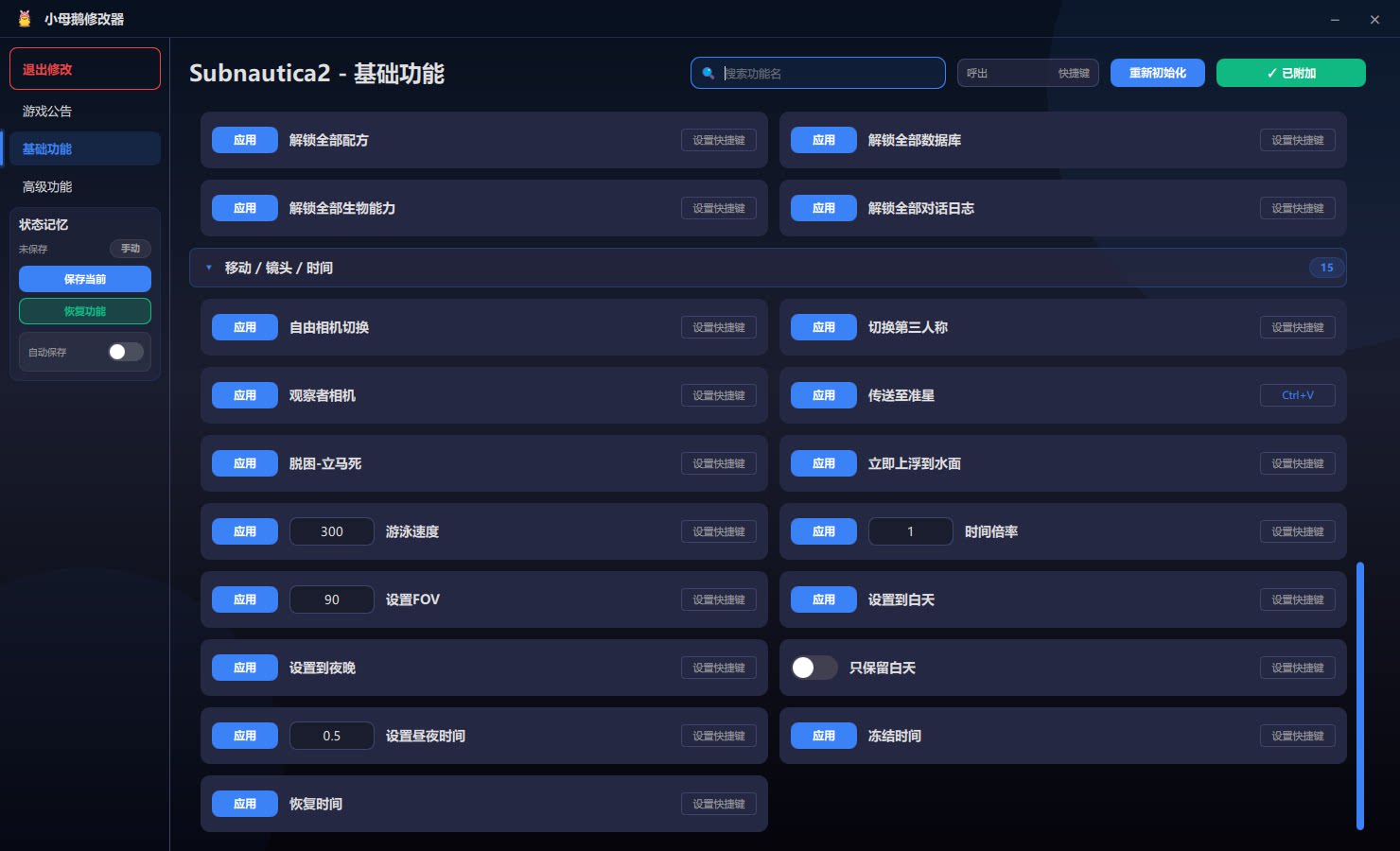The image size is (1400, 851).
Task: Click the 恢复功能 button
Action: click(85, 311)
